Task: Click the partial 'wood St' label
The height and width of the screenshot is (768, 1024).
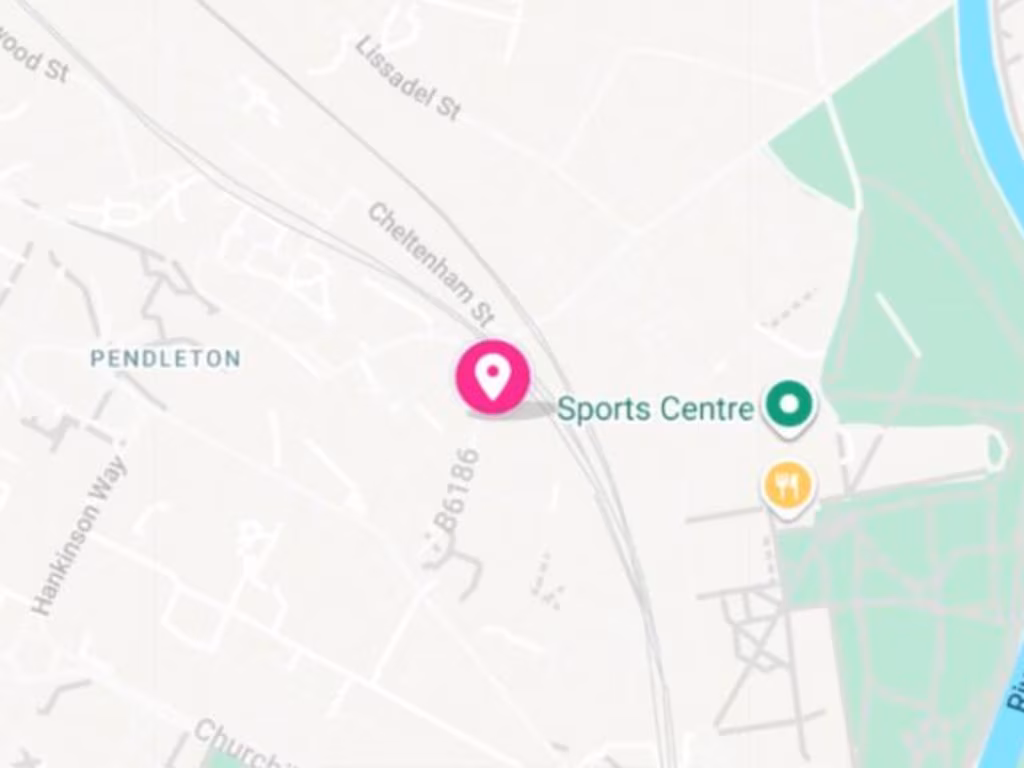Action: click(34, 56)
